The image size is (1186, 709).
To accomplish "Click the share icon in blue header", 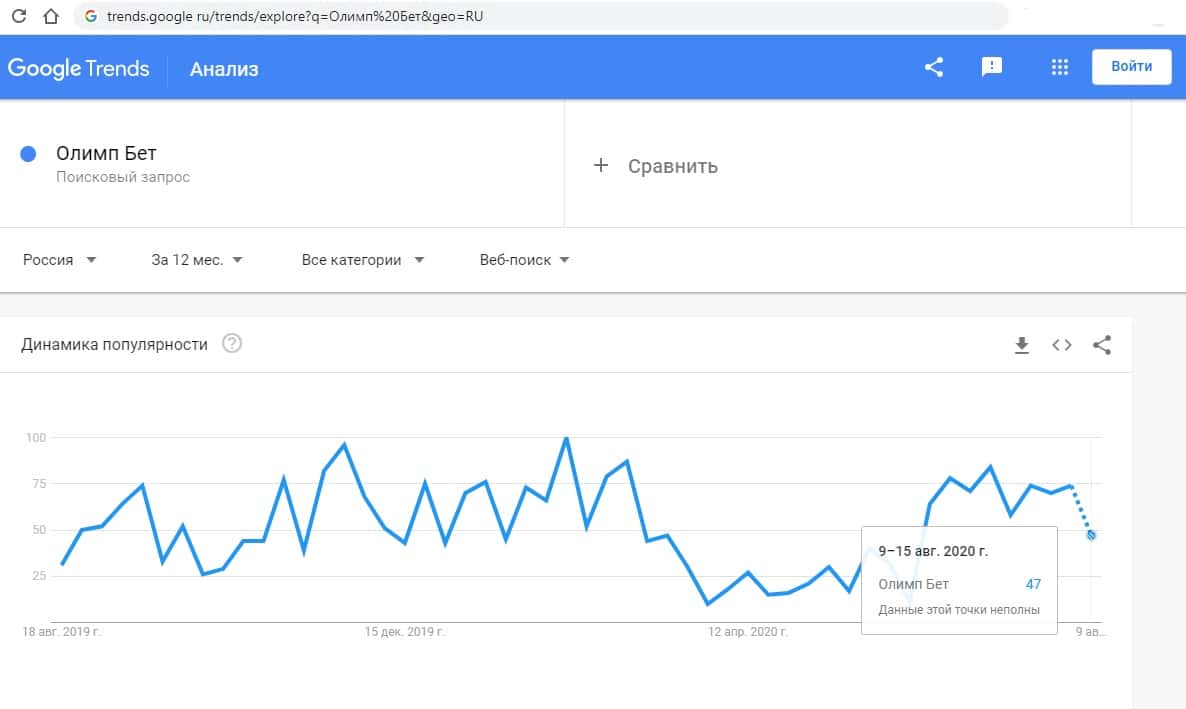I will (x=934, y=67).
